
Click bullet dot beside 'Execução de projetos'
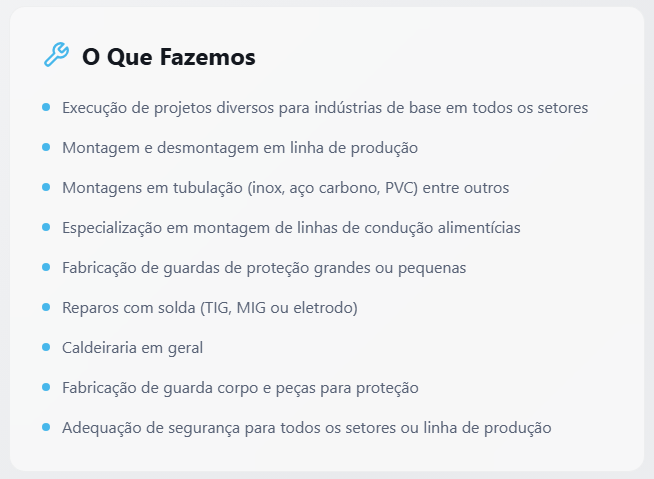point(46,107)
